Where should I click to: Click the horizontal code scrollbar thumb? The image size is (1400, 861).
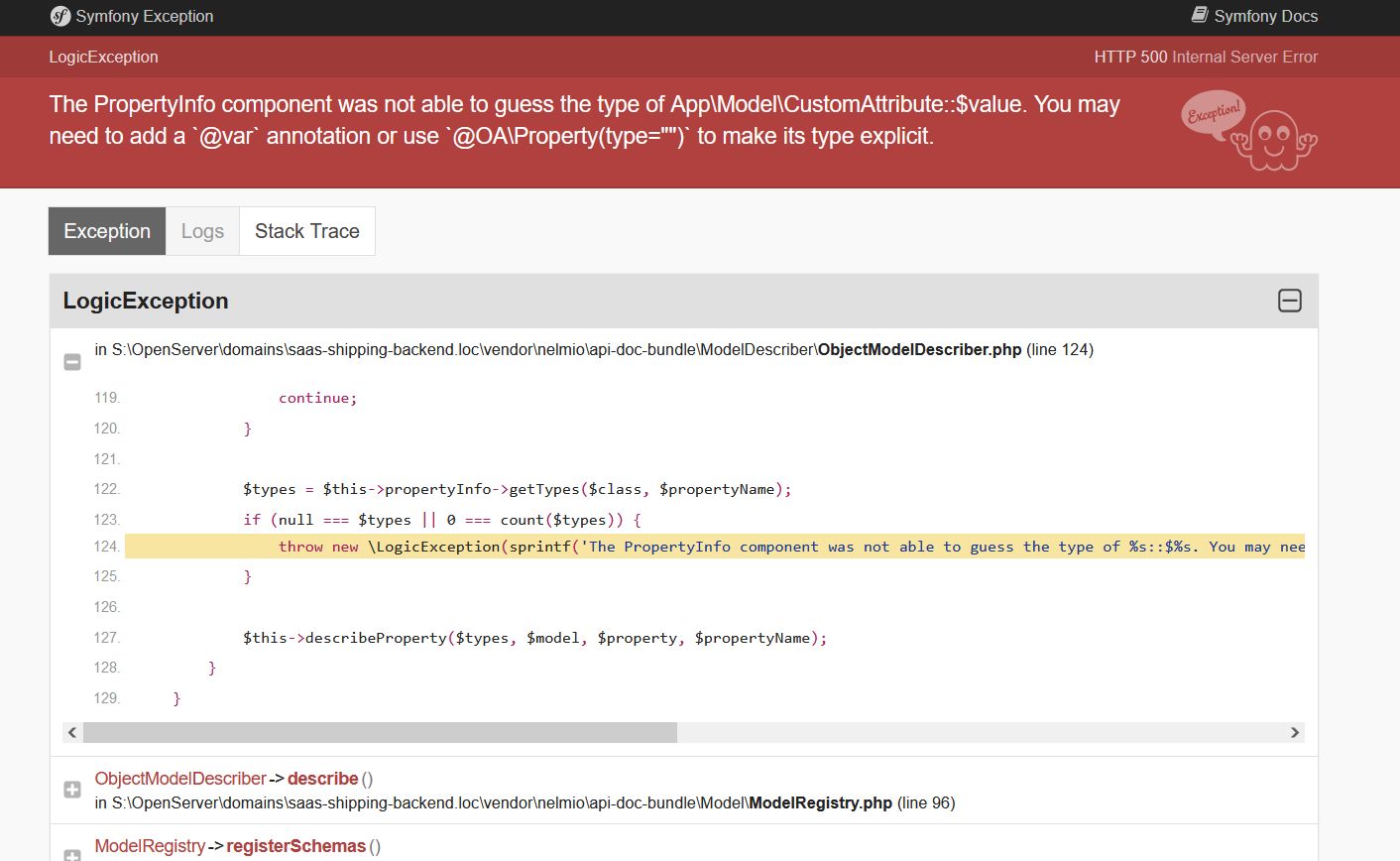click(380, 732)
